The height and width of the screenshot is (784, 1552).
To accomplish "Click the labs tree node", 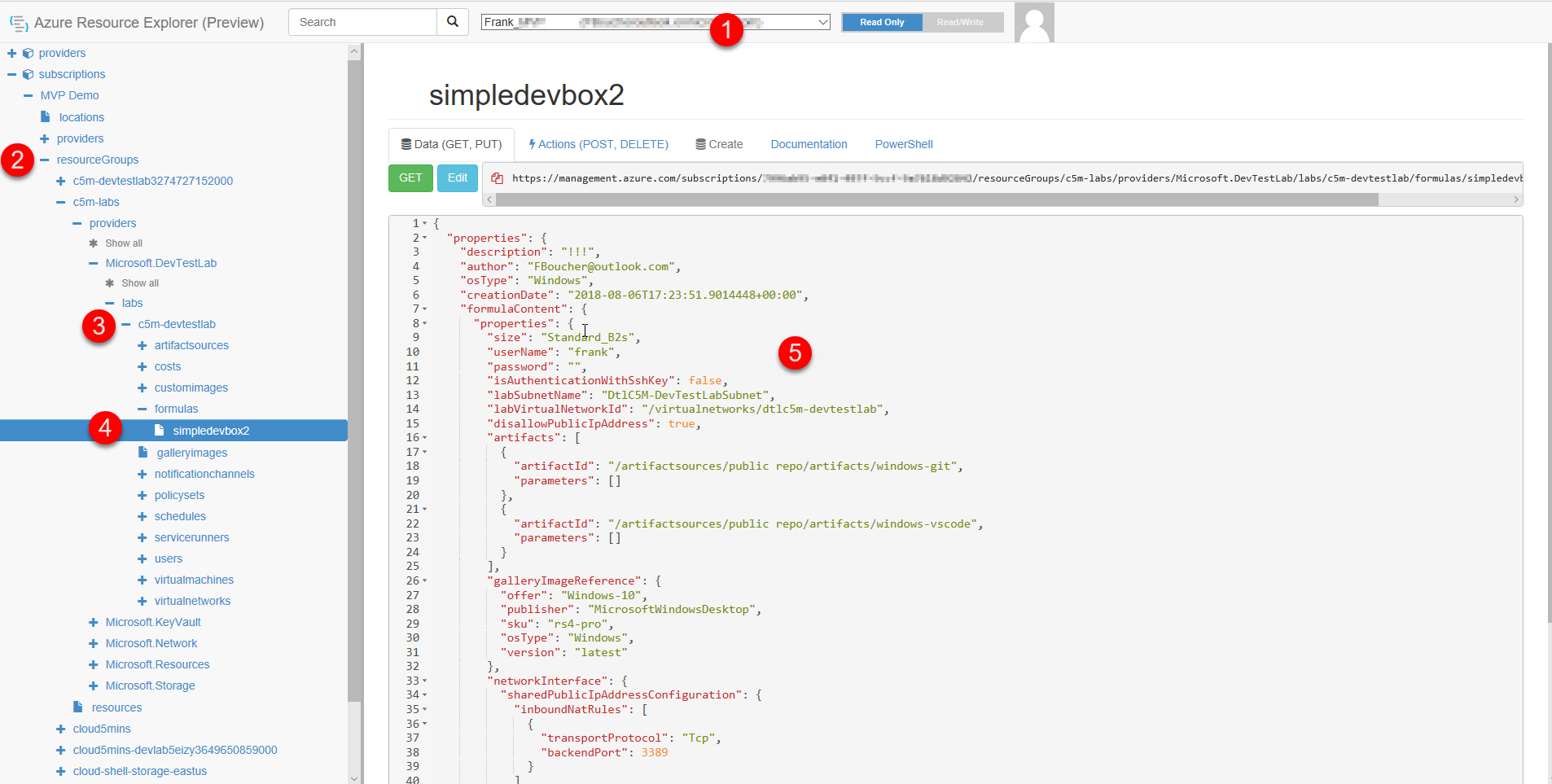I will pos(132,303).
